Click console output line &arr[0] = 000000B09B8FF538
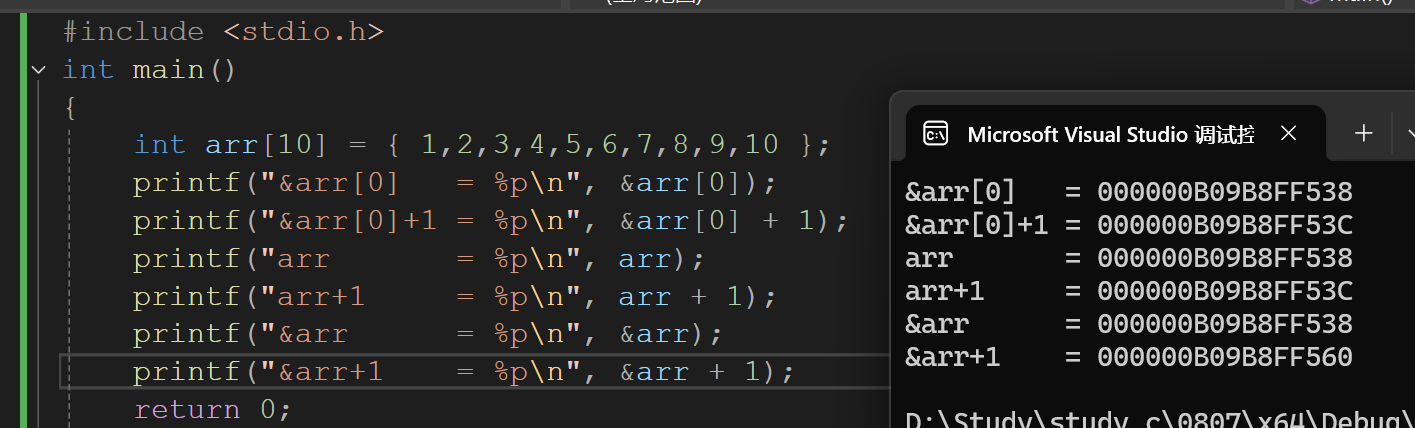The height and width of the screenshot is (428, 1415). [1129, 192]
